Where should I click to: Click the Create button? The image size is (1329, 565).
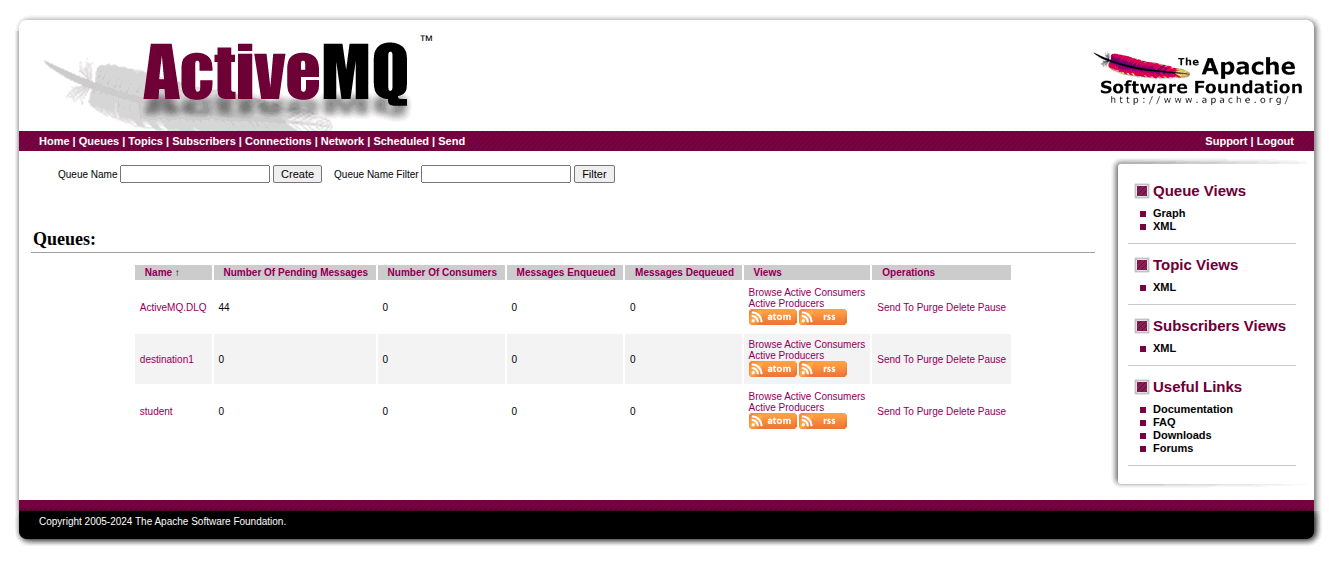[x=297, y=174]
